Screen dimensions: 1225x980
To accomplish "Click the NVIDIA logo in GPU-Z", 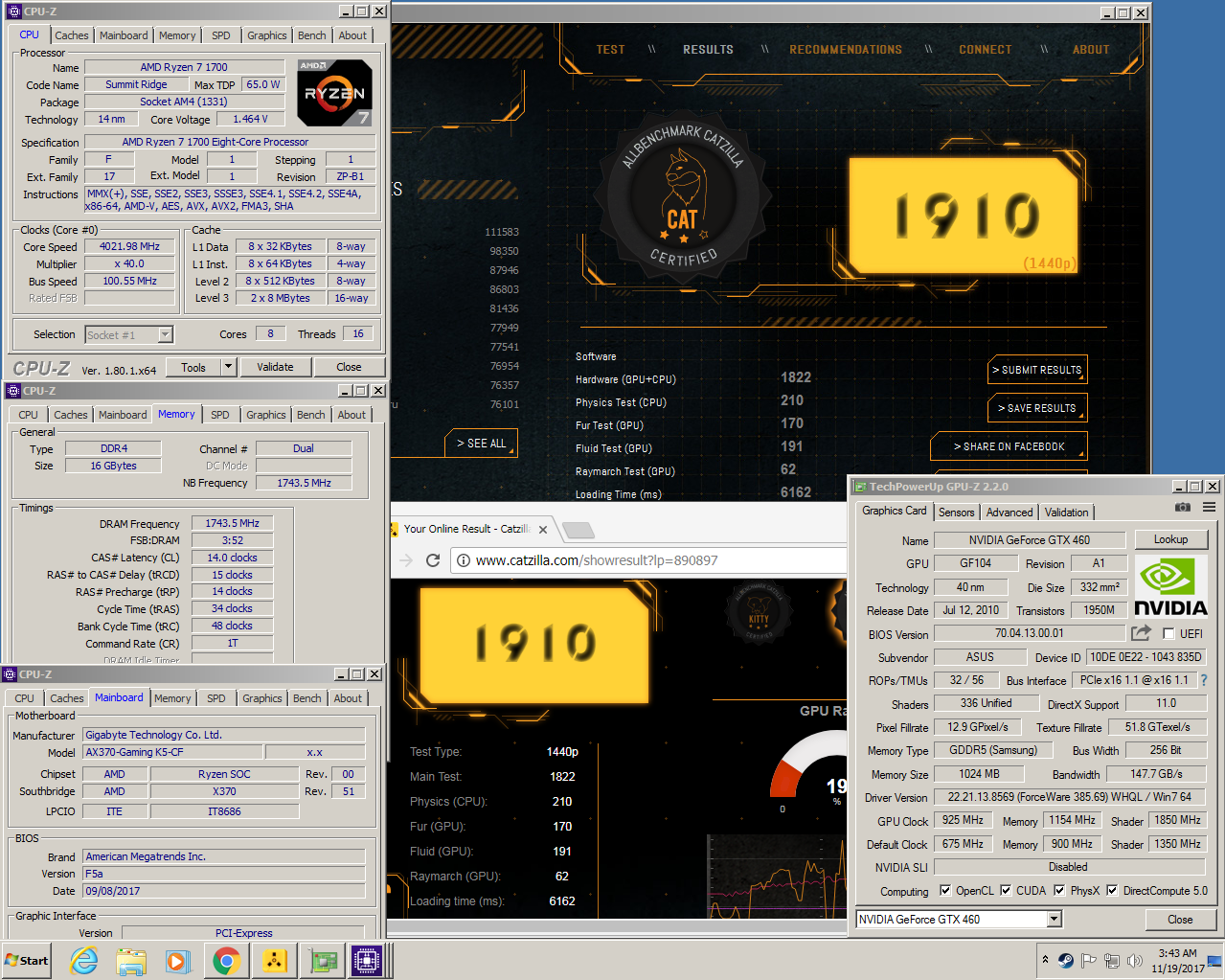I will click(x=1170, y=586).
